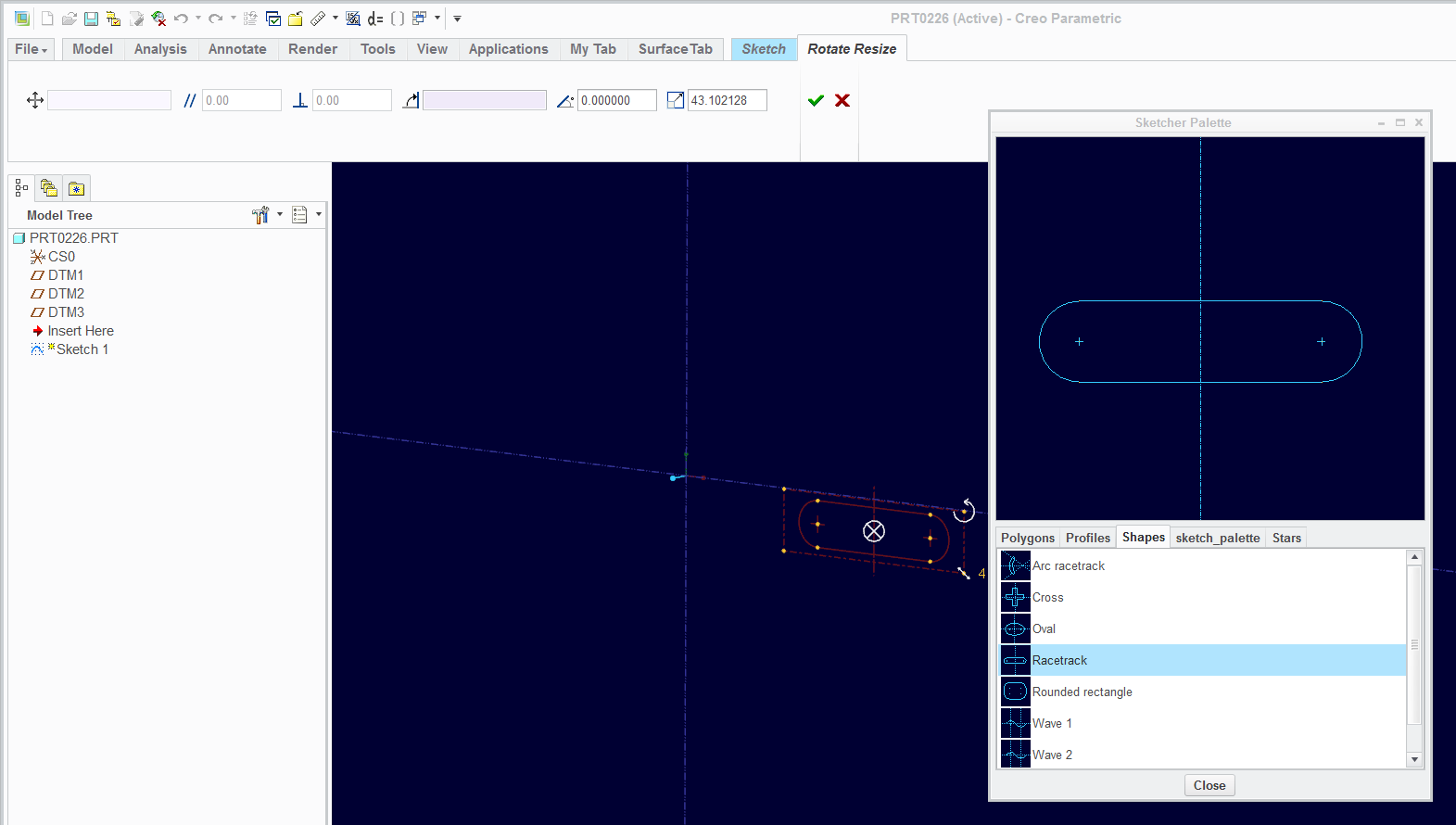Click the Windows switch icon with checkmark

click(x=273, y=19)
